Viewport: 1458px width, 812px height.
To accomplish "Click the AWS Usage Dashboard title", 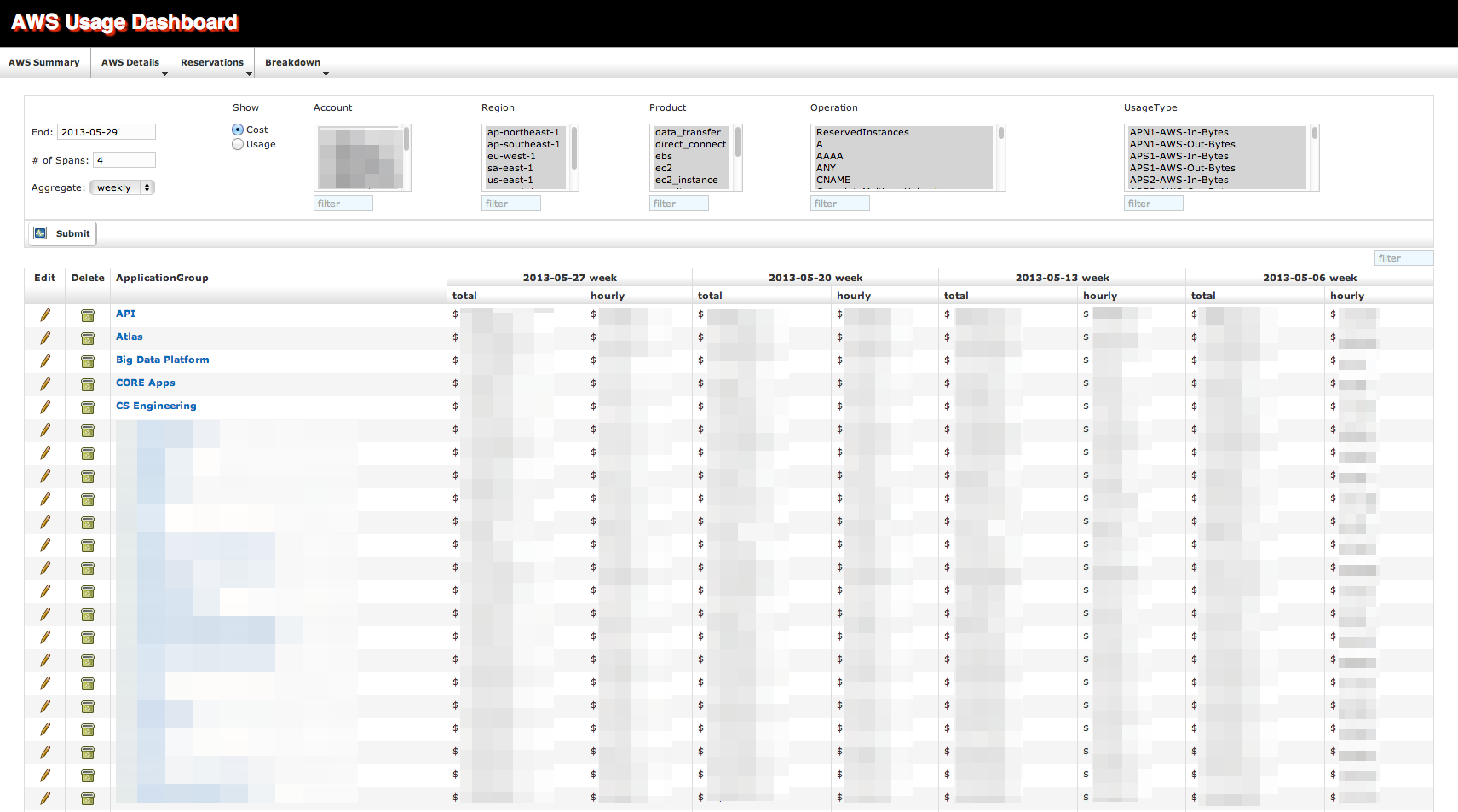I will pyautogui.click(x=124, y=22).
